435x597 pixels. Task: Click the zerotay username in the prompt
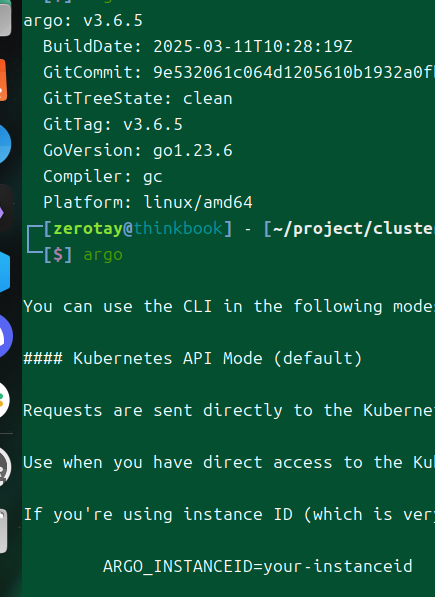(88, 228)
